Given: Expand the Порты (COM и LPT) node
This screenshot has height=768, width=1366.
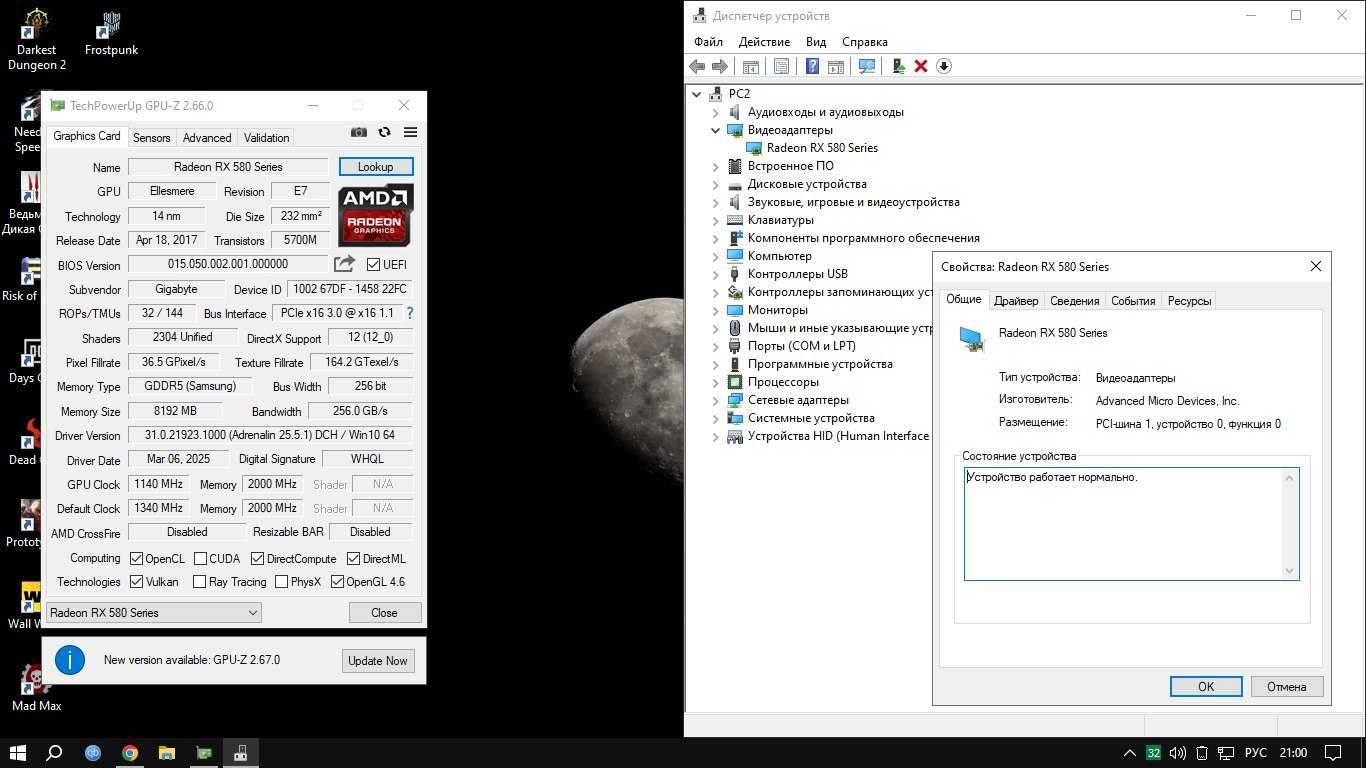Looking at the screenshot, I should click(x=716, y=346).
